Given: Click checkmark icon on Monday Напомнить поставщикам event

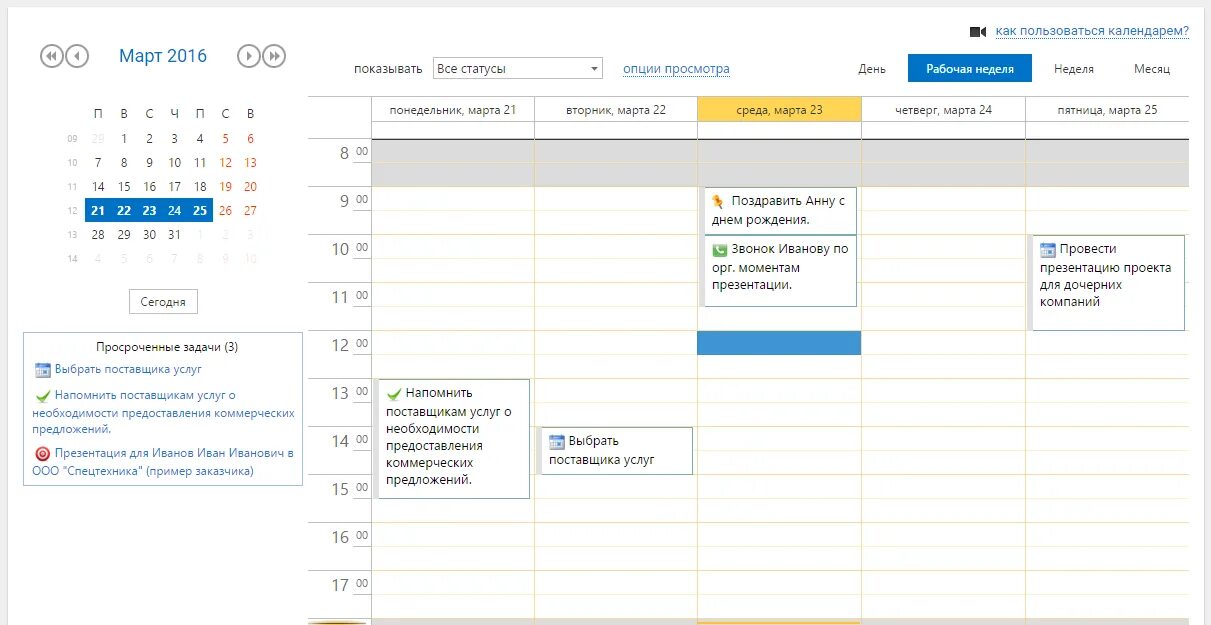Looking at the screenshot, I should tap(394, 394).
